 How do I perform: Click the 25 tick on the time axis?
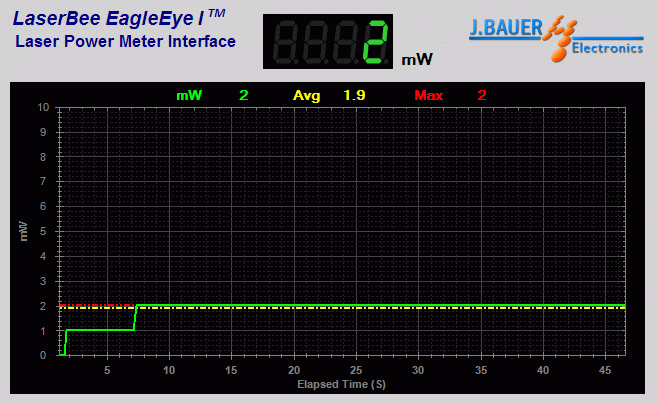click(356, 370)
